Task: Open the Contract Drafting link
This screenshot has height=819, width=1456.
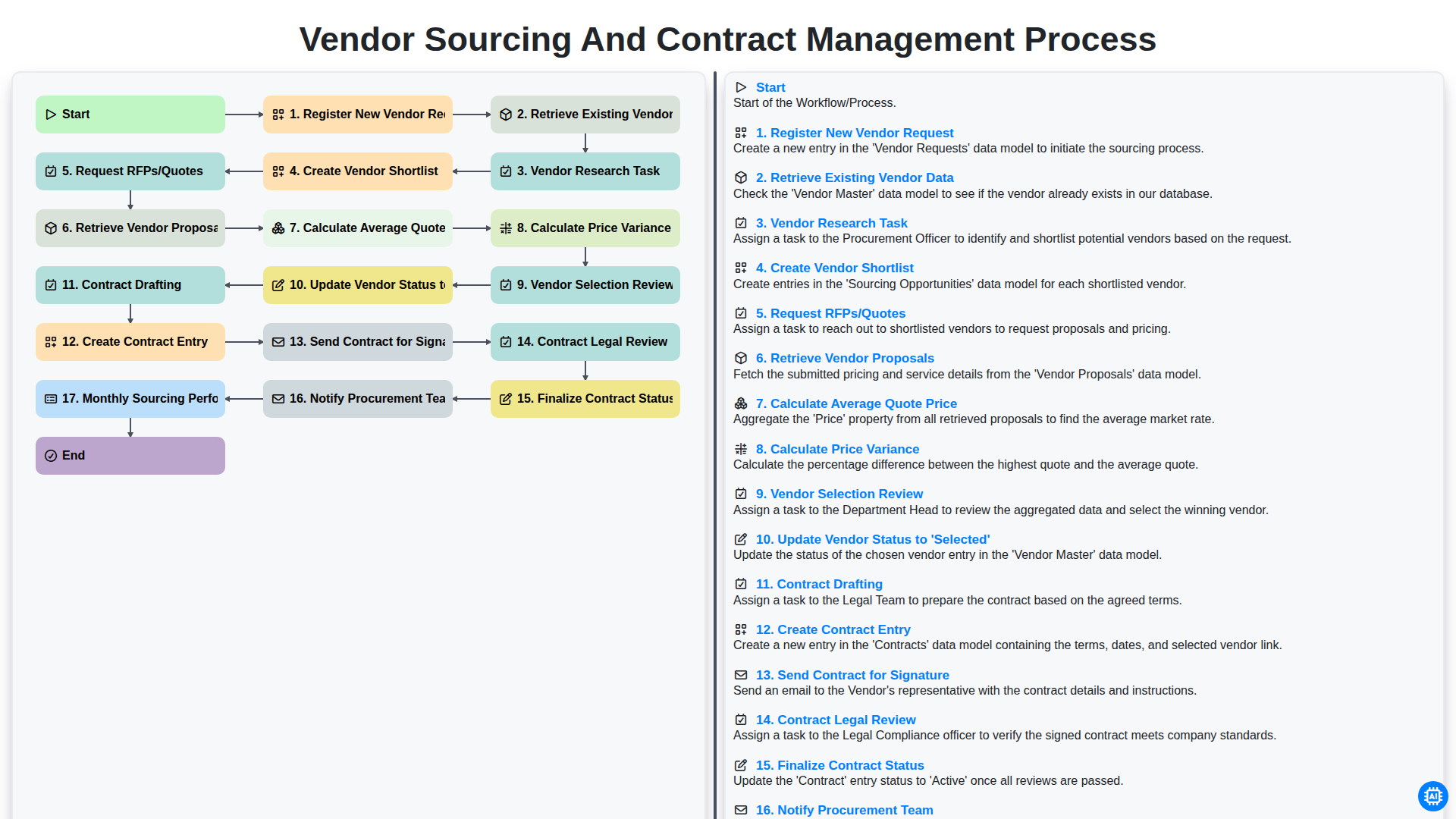Action: (819, 584)
